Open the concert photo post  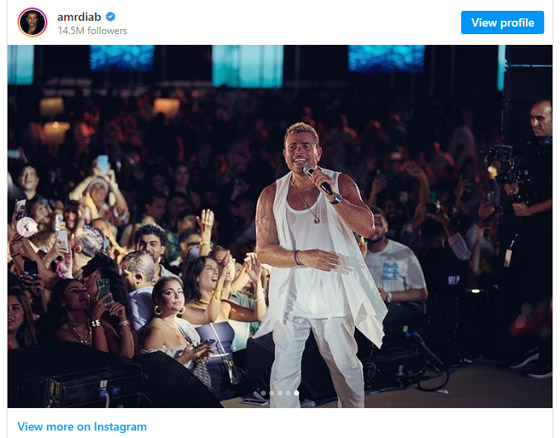pos(280,226)
